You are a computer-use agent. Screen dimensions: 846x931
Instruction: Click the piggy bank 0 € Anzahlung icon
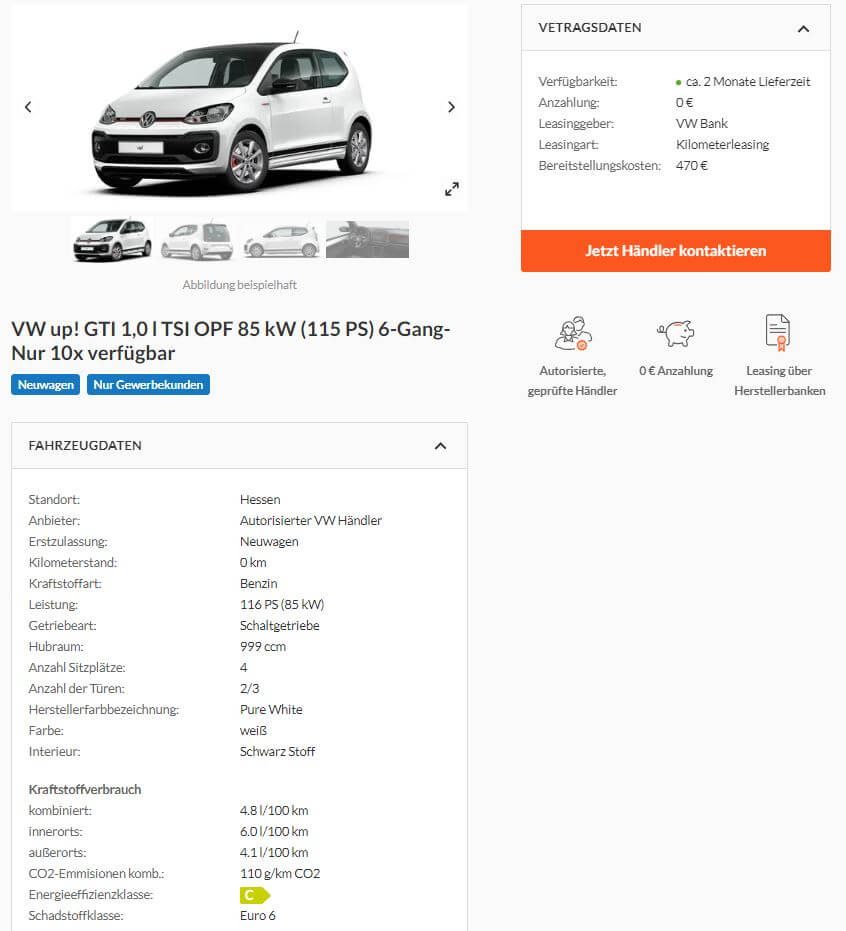(676, 333)
